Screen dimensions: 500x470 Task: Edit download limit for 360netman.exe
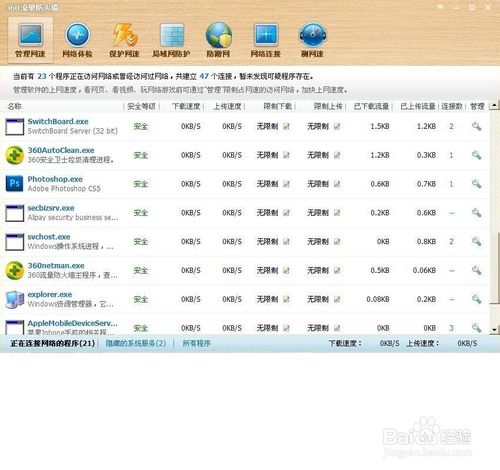coord(286,270)
